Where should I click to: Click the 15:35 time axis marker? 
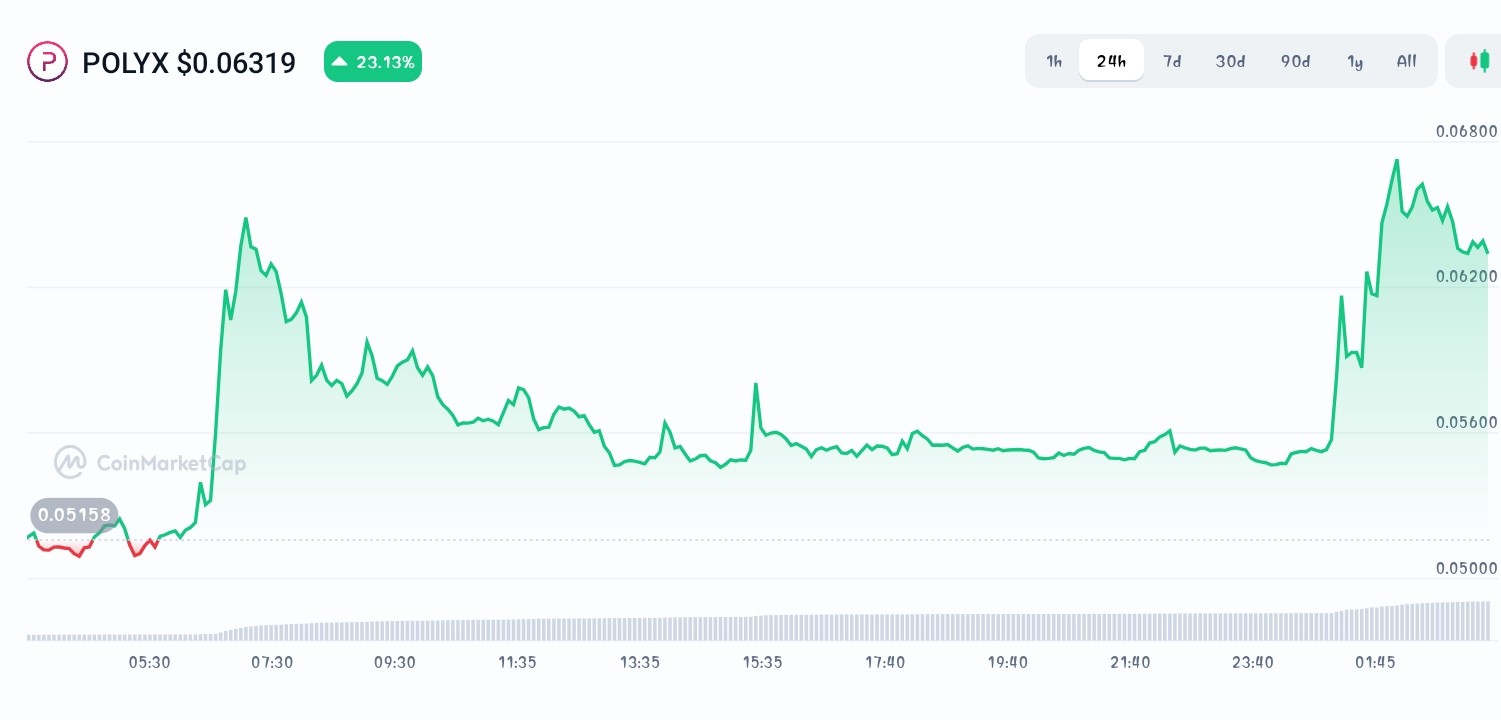tap(762, 662)
